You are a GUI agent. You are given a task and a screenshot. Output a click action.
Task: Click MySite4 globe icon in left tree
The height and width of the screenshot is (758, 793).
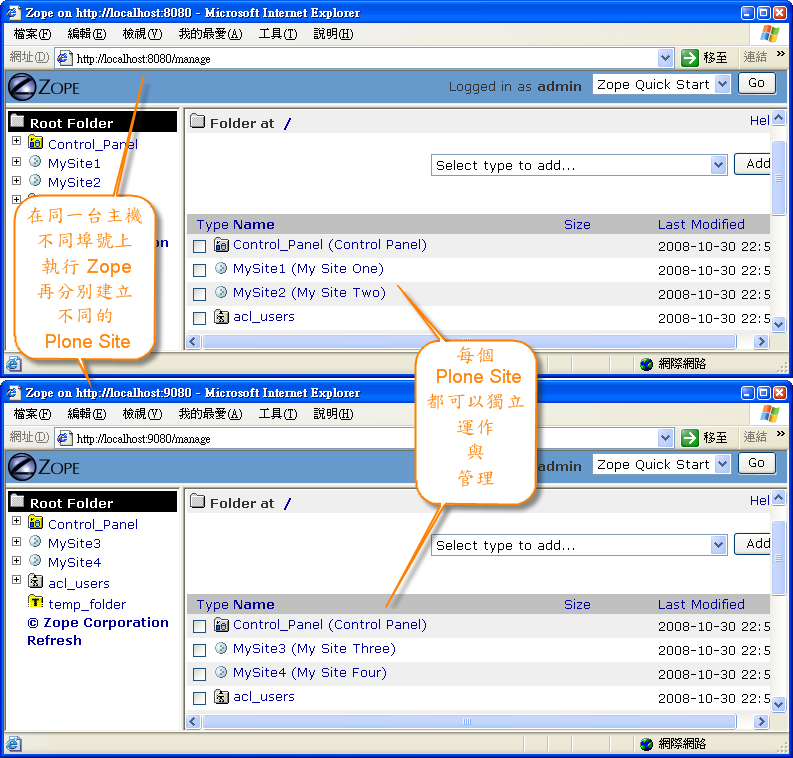tap(35, 560)
